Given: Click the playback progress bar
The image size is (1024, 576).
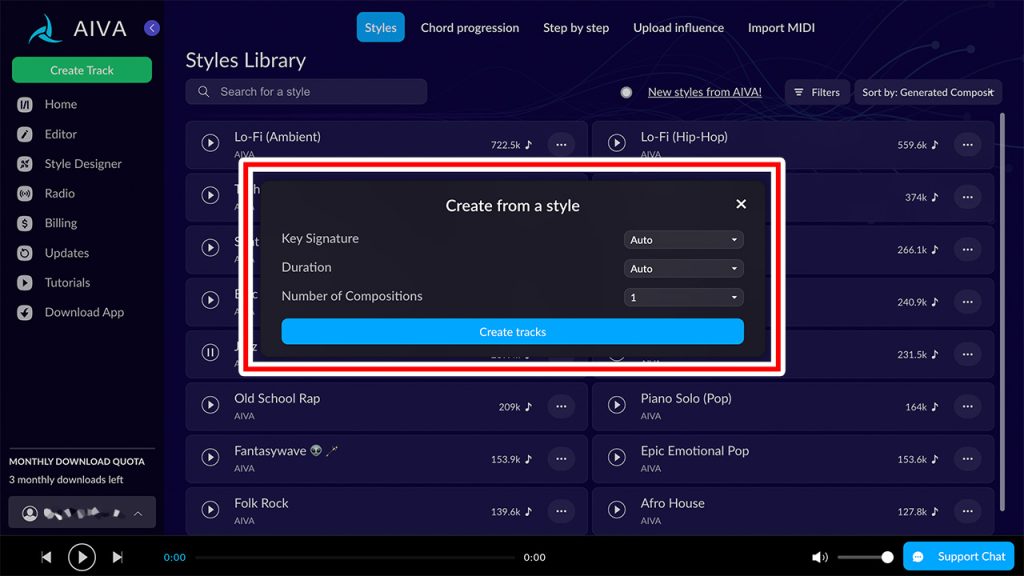Looking at the screenshot, I should (355, 558).
